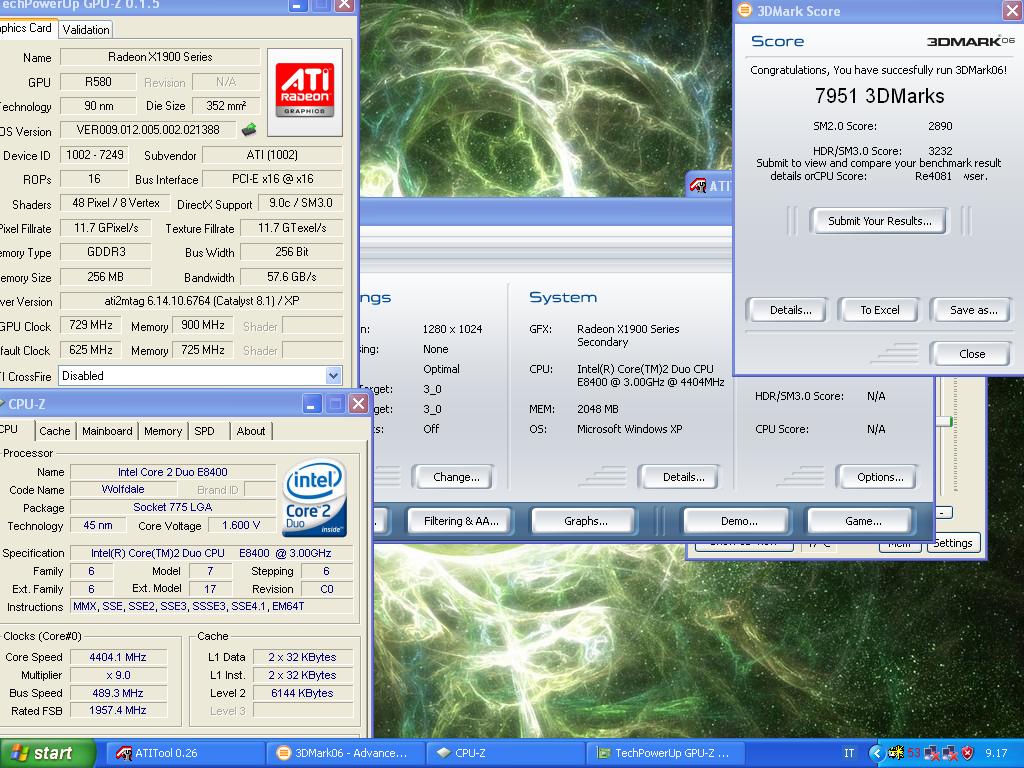Click the Driver Version field in GPU-Z

tap(201, 301)
